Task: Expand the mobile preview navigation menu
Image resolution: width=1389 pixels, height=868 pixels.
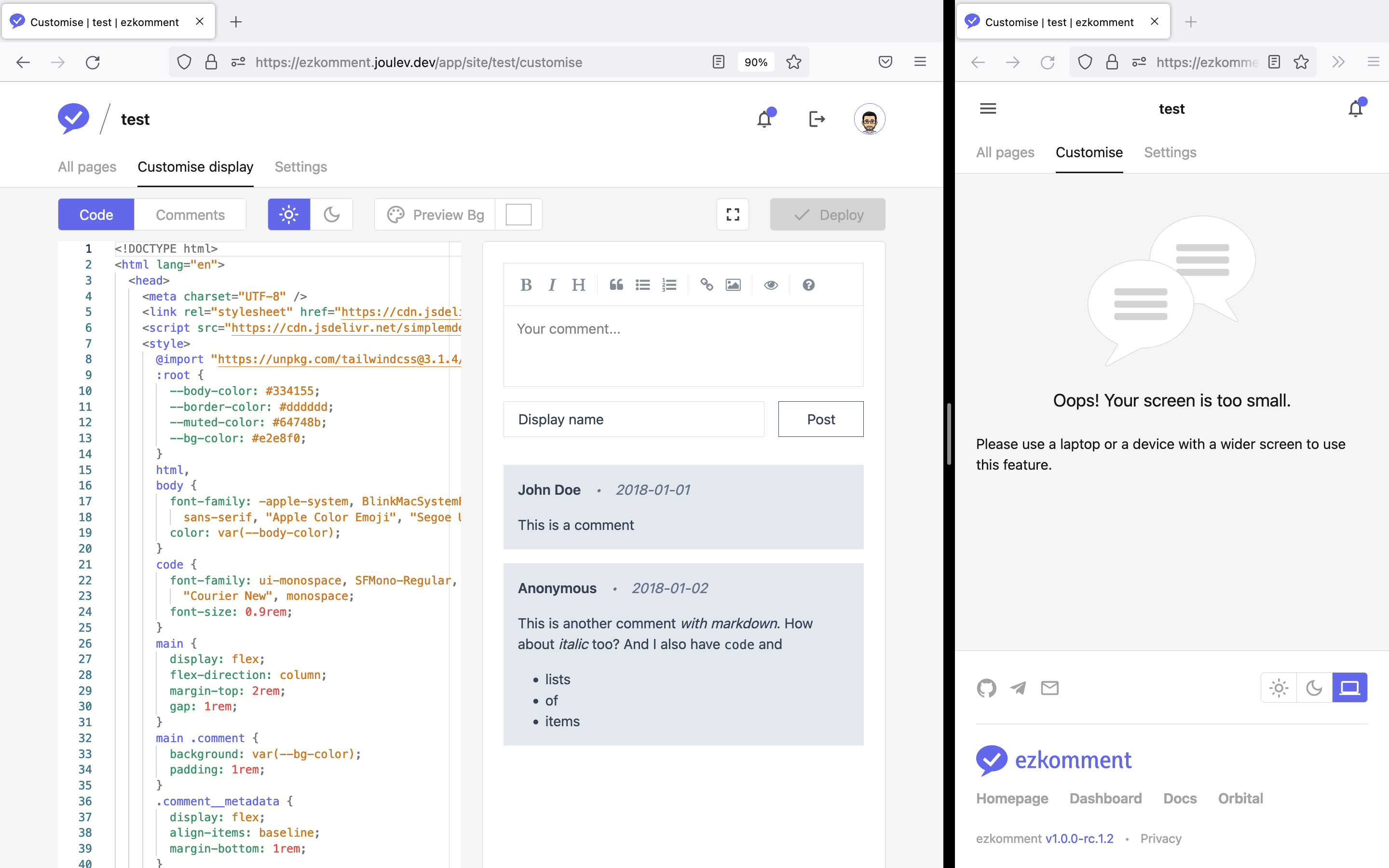Action: (x=988, y=108)
